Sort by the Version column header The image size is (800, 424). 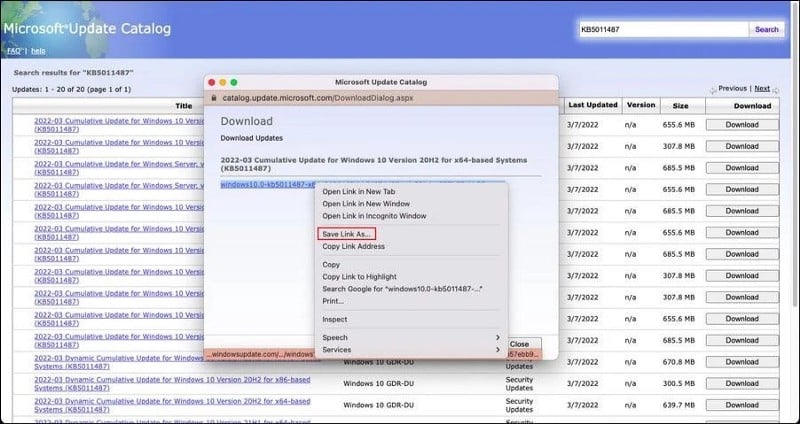pos(641,105)
